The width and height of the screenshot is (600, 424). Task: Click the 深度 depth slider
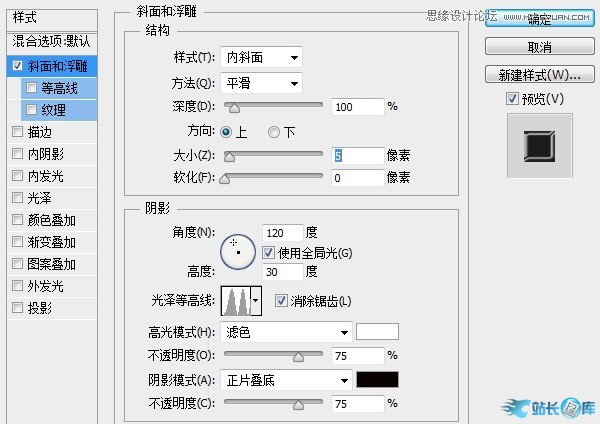pyautogui.click(x=274, y=106)
